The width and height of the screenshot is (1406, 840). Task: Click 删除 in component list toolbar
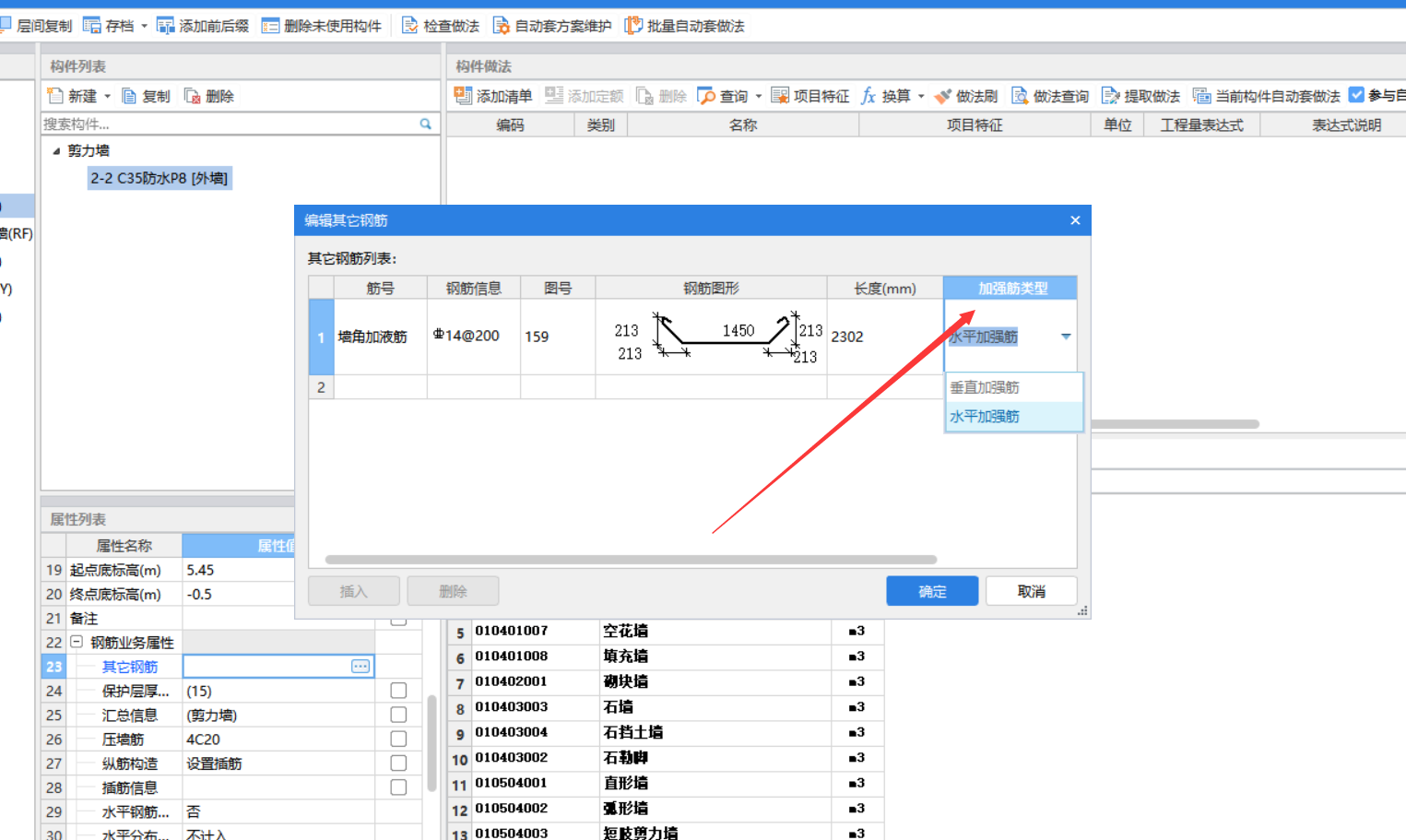pyautogui.click(x=208, y=96)
